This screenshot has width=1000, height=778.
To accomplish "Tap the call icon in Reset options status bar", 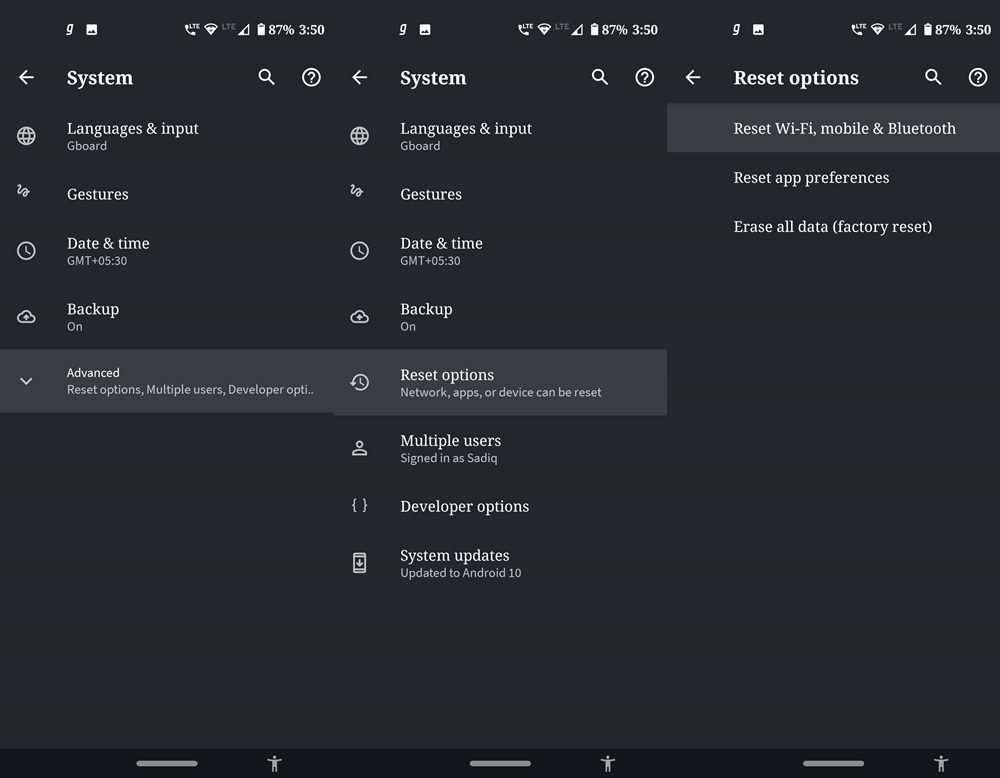I will (x=858, y=29).
